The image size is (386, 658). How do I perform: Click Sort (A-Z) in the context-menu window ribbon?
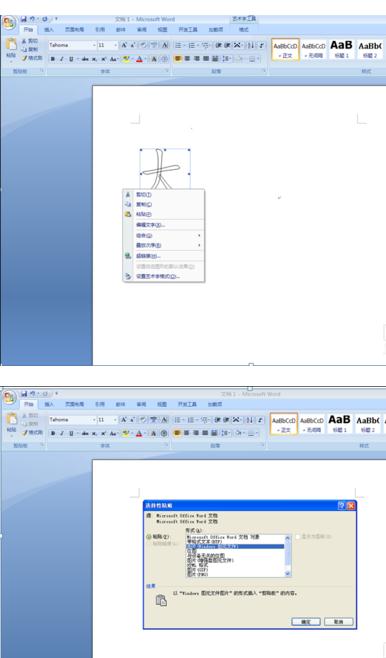tap(250, 45)
